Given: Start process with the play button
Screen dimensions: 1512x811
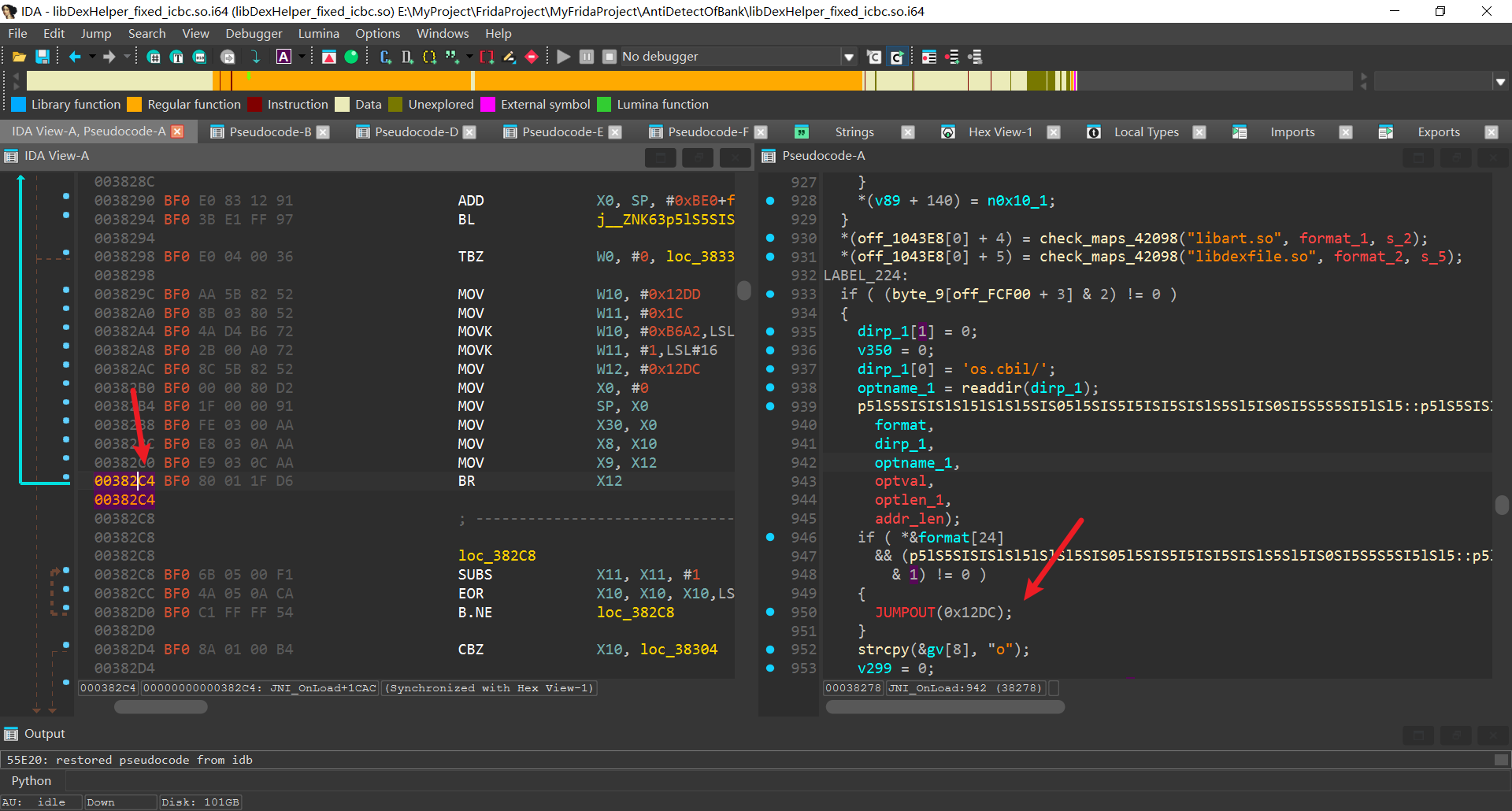Looking at the screenshot, I should point(563,57).
